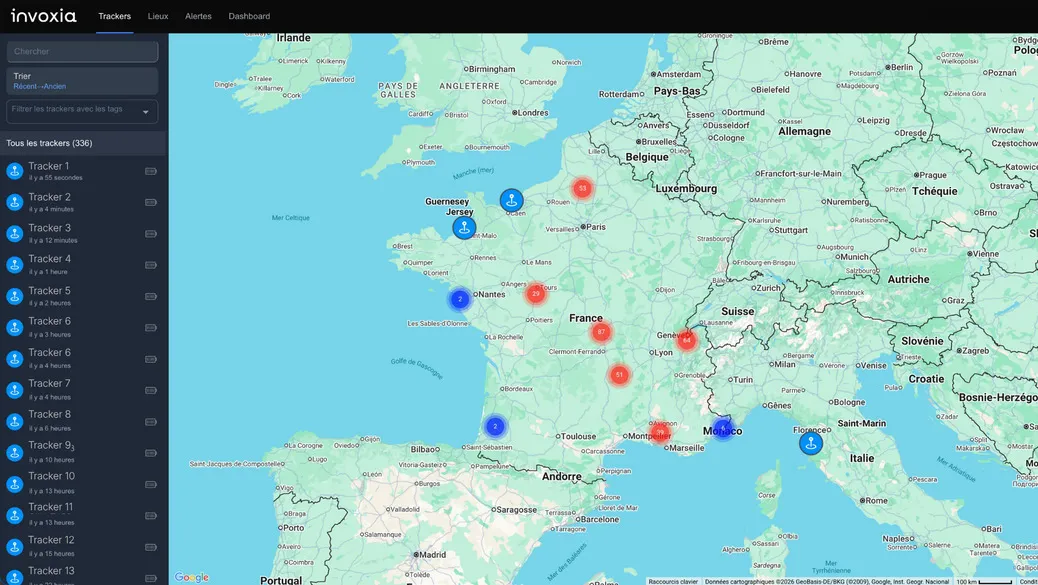
Task: Click the Tracker 5 pin icon
Action: 15,296
